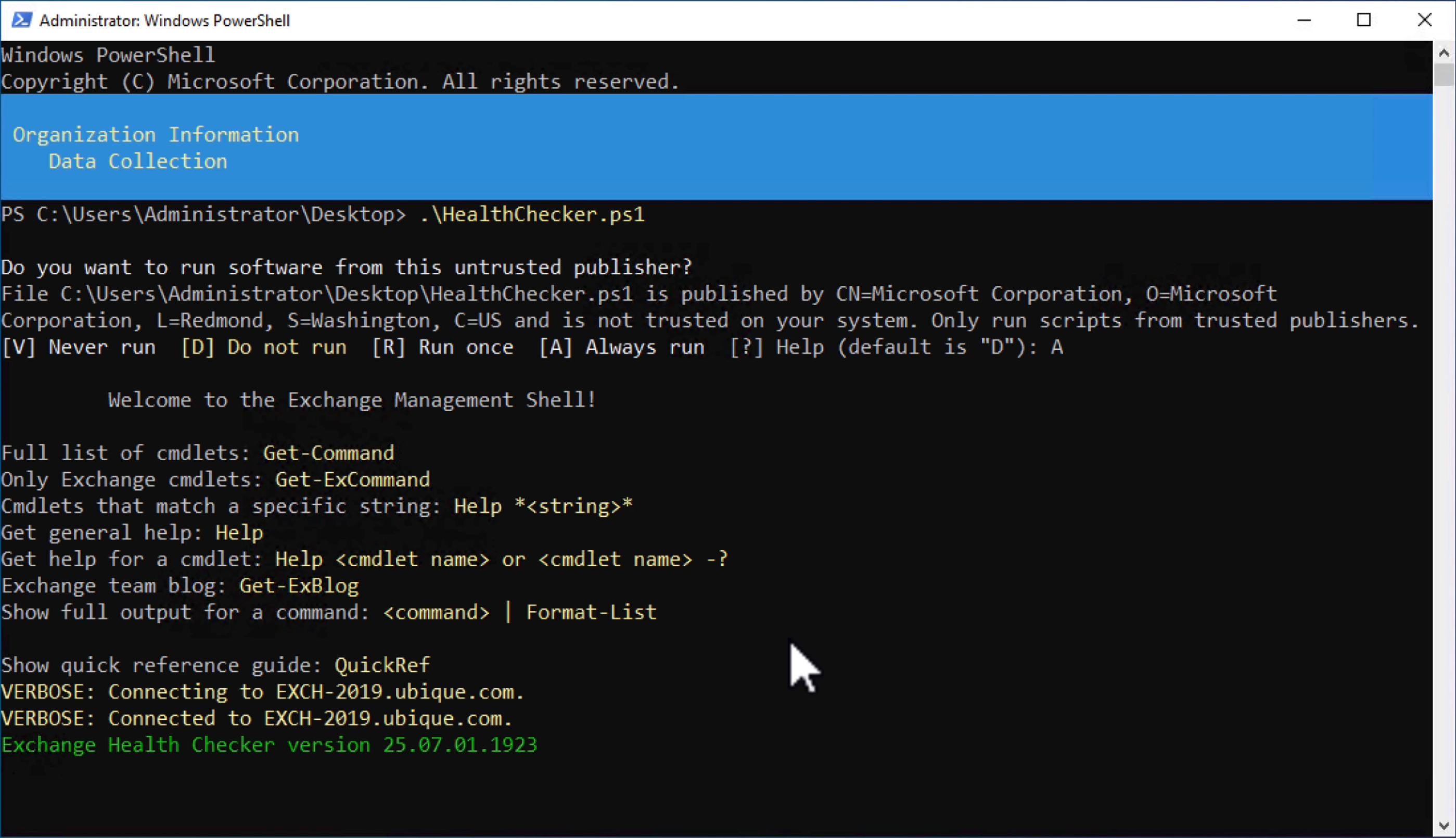Click the 'CN=Microsoft Corporation' publisher text
This screenshot has width=1456, height=838.
pyautogui.click(x=984, y=294)
